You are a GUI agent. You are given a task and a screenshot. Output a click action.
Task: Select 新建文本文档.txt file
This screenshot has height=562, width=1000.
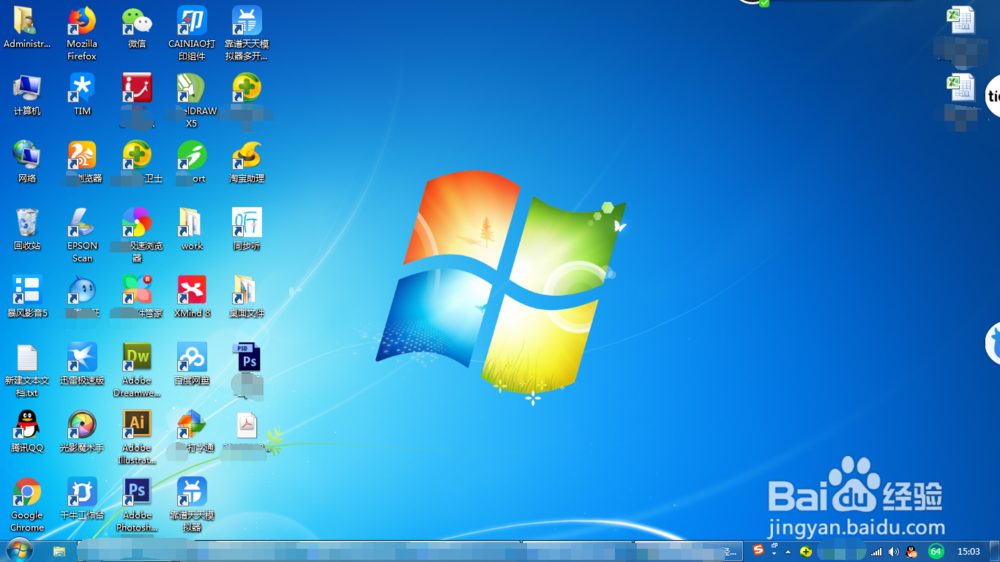tap(27, 371)
